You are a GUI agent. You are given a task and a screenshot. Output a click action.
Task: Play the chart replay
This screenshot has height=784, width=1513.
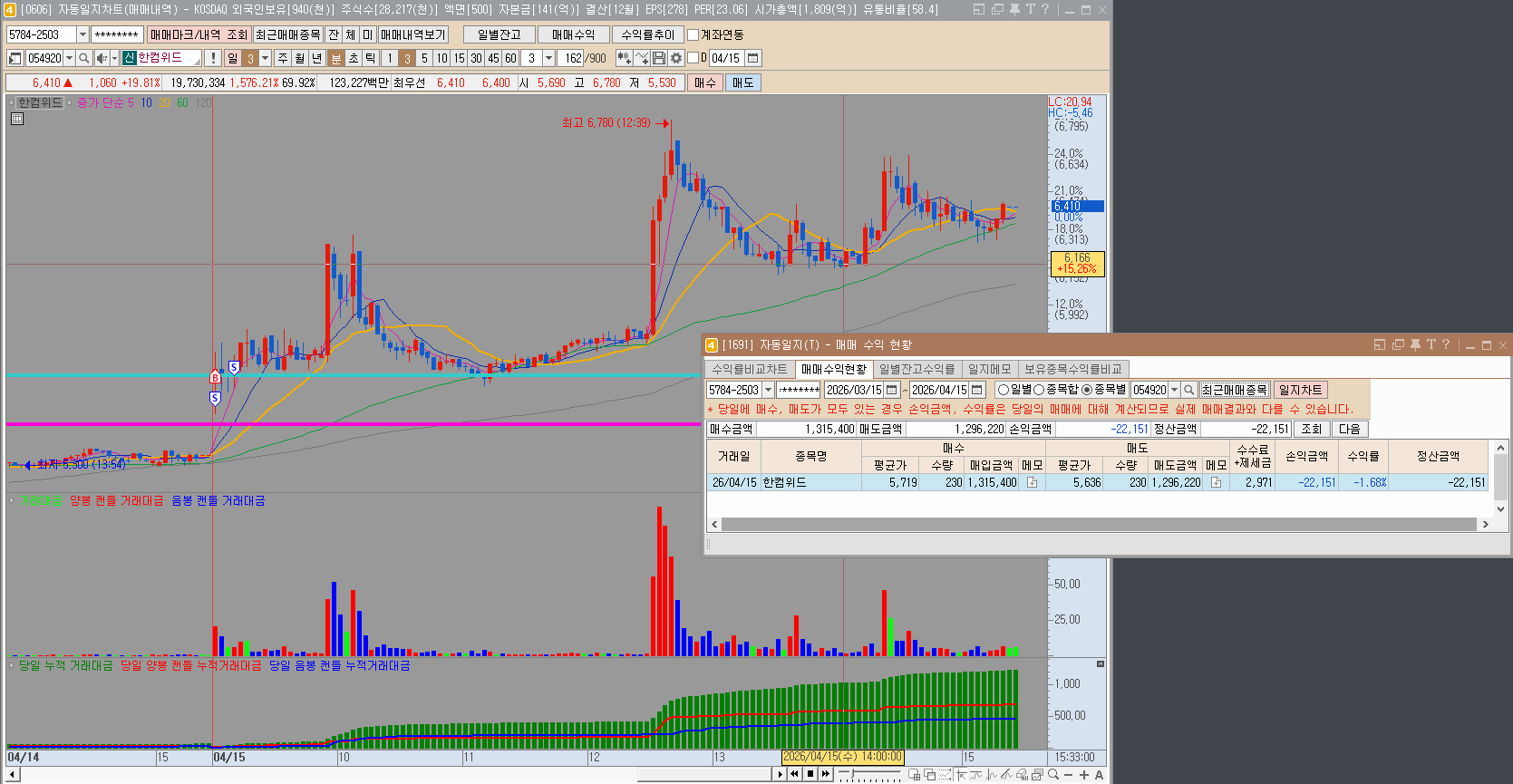780,774
